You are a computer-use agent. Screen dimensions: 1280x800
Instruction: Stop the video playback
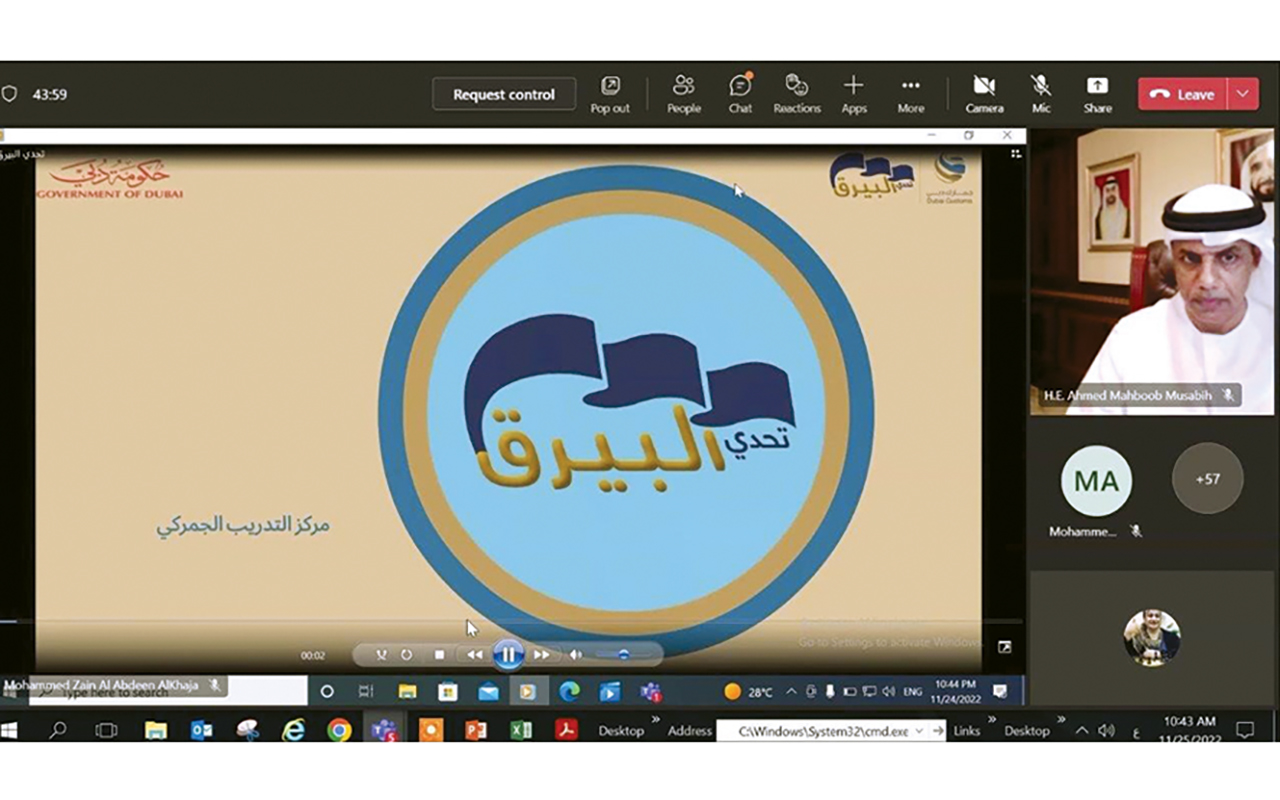coord(439,655)
